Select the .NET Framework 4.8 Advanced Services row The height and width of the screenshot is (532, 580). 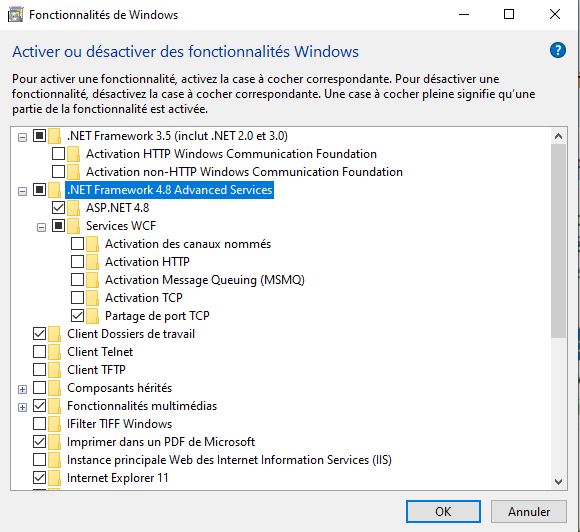169,190
